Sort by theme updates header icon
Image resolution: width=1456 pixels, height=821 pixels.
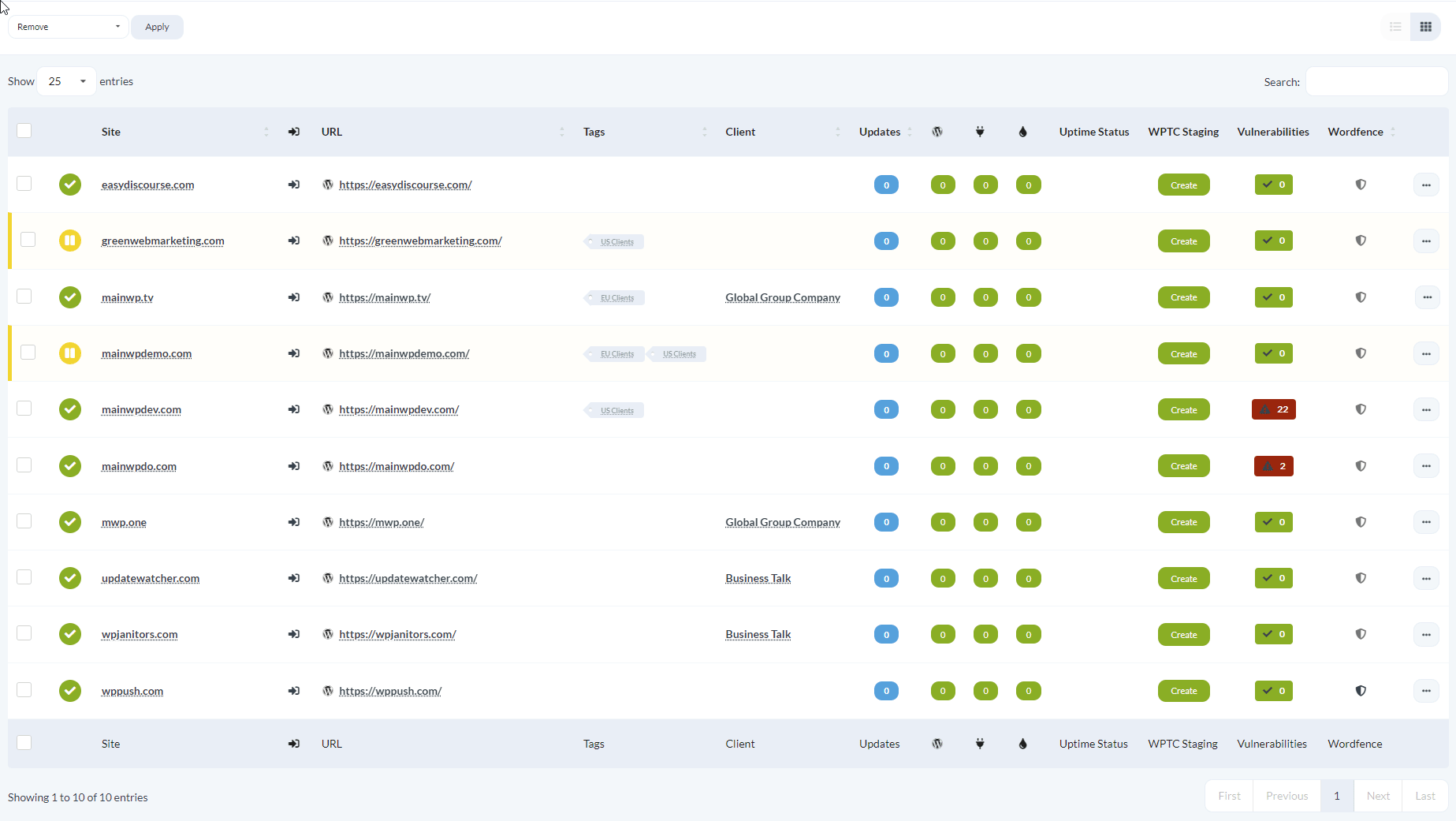click(1022, 132)
